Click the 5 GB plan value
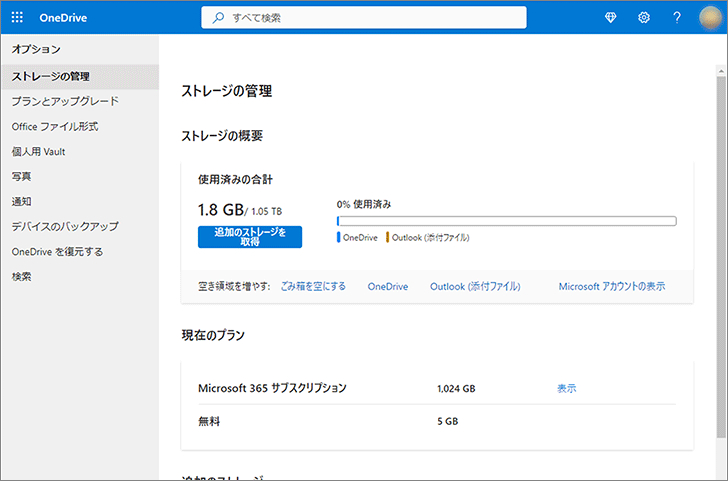The height and width of the screenshot is (481, 728). 448,422
